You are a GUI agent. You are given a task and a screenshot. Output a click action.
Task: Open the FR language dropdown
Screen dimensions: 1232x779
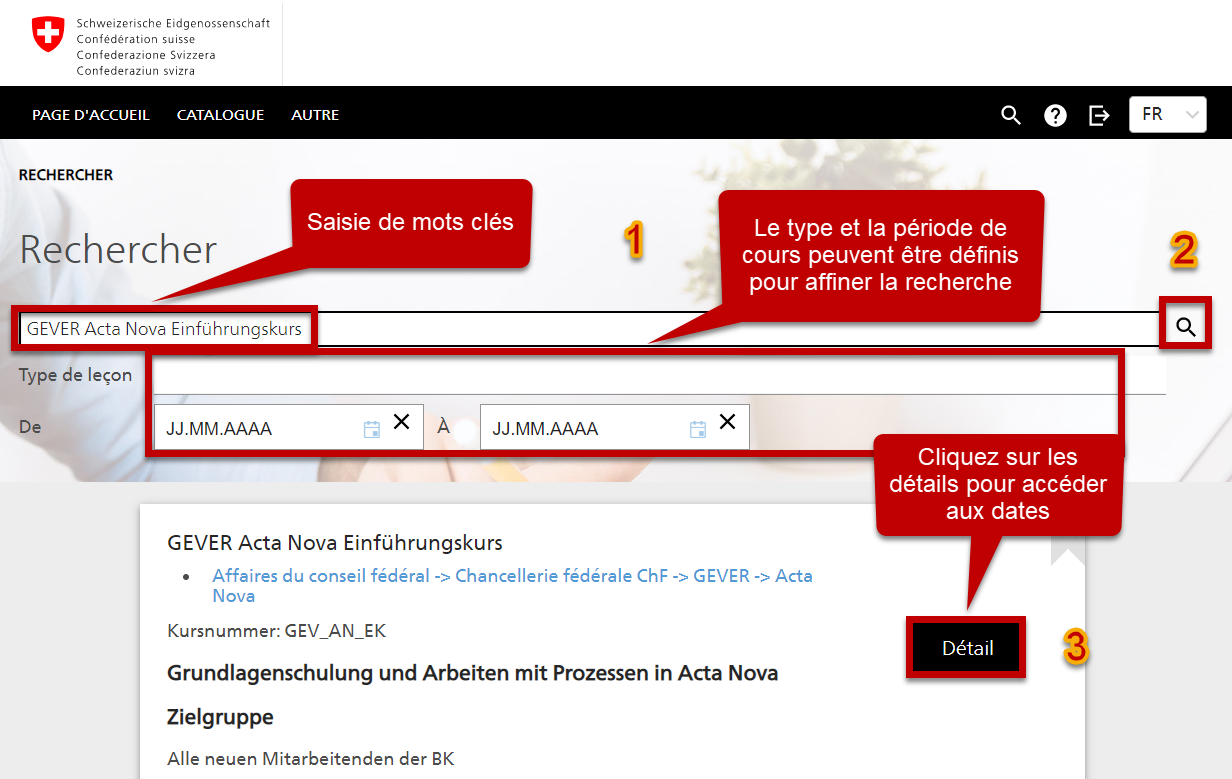(1167, 114)
